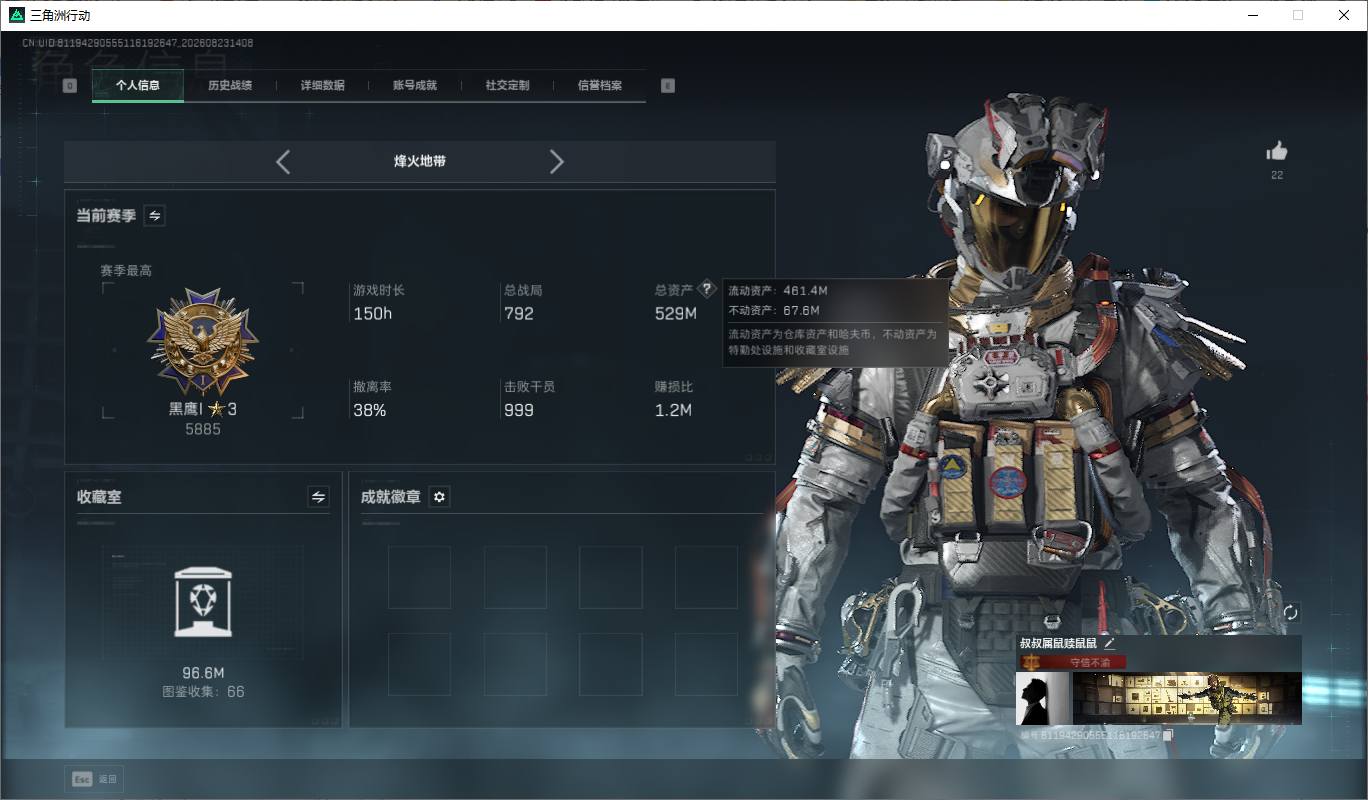Click the Q key hint before the tabs

pyautogui.click(x=70, y=86)
